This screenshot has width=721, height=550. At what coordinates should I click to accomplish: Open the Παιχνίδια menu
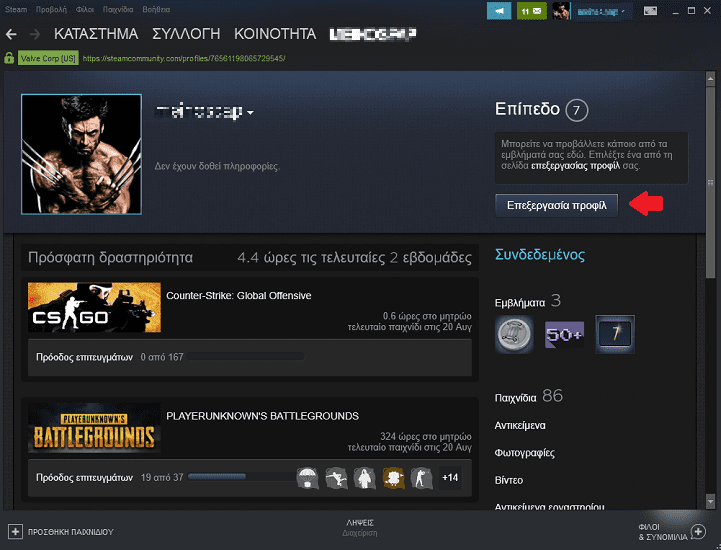pyautogui.click(x=118, y=9)
